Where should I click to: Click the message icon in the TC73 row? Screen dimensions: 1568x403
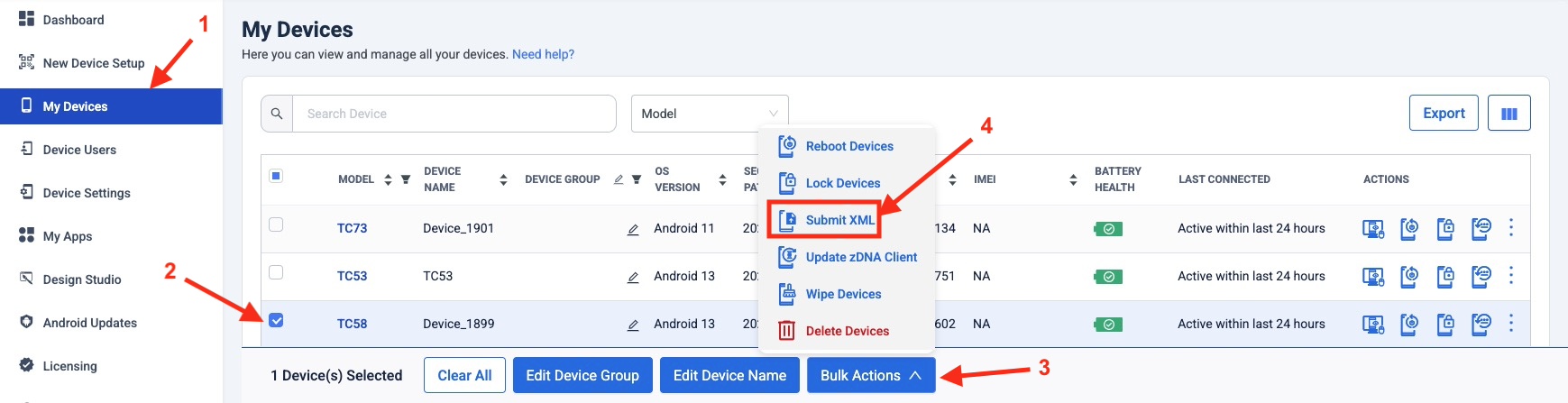[1481, 229]
